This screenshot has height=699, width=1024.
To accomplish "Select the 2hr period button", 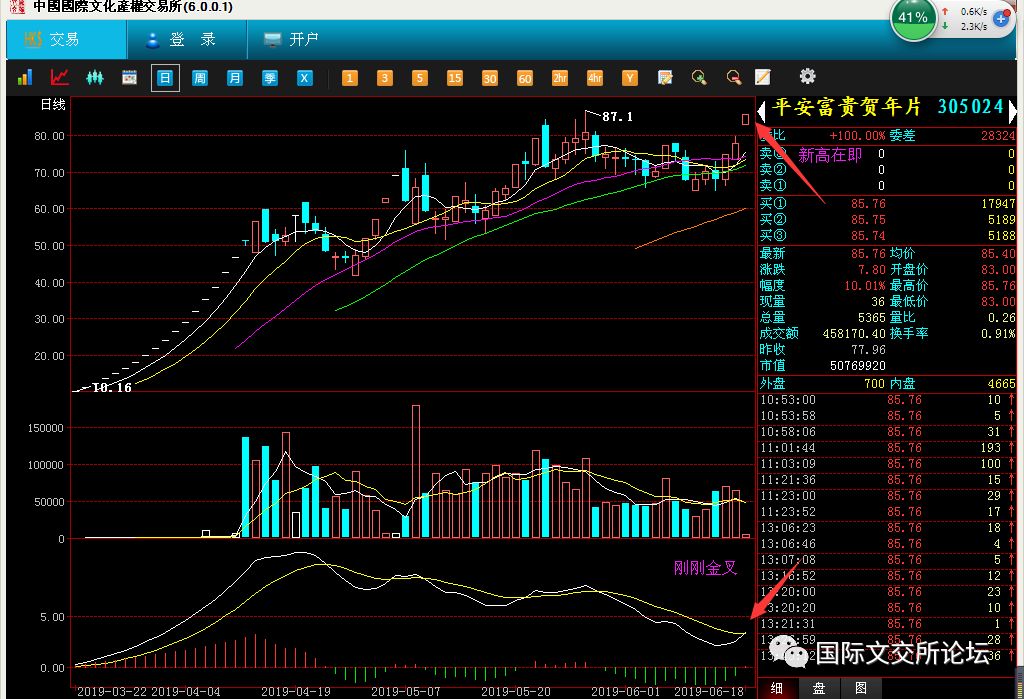I will tap(560, 78).
